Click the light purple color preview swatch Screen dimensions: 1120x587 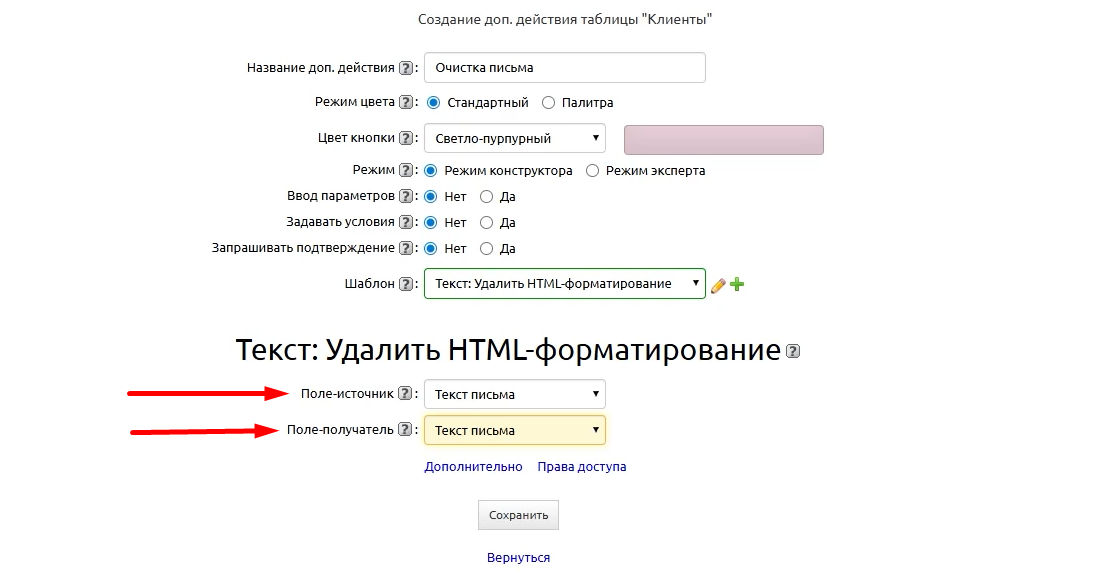coord(723,139)
